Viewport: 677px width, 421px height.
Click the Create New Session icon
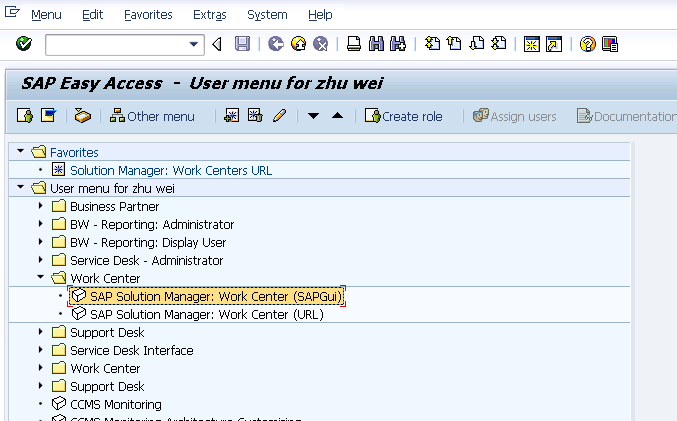pyautogui.click(x=531, y=44)
